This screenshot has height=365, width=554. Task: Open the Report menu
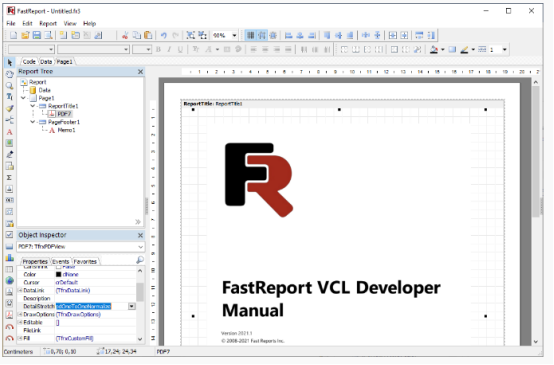point(48,23)
